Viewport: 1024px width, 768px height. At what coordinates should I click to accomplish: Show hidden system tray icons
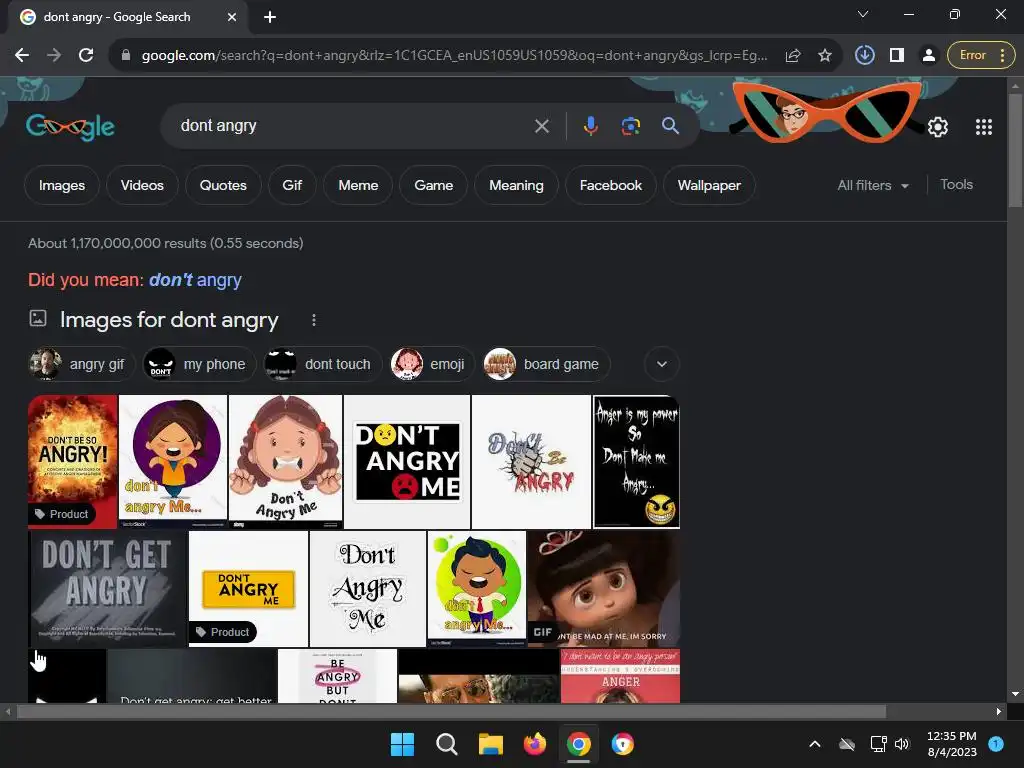(815, 744)
